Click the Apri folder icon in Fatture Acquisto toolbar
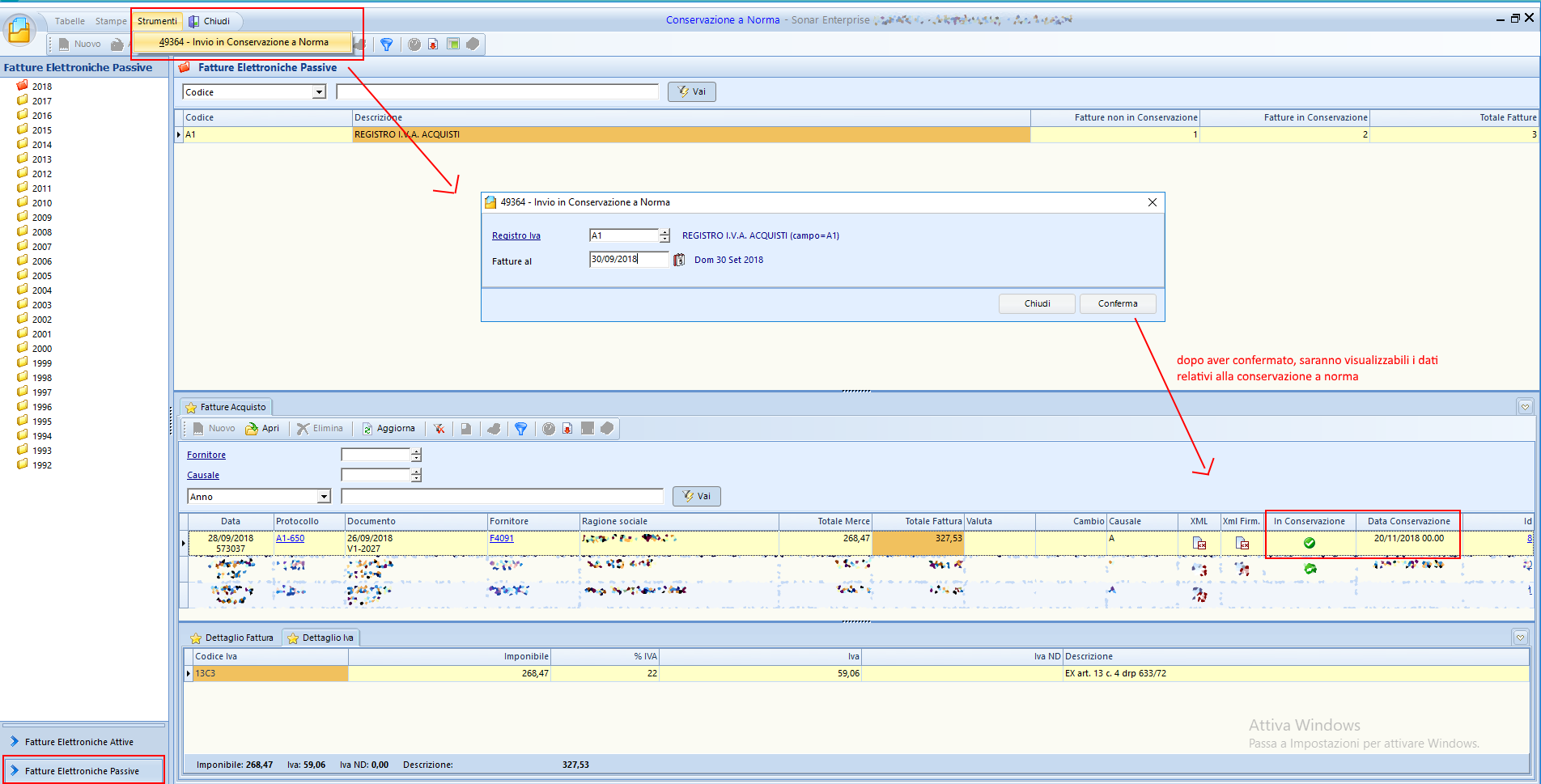1541x784 pixels. pos(253,429)
